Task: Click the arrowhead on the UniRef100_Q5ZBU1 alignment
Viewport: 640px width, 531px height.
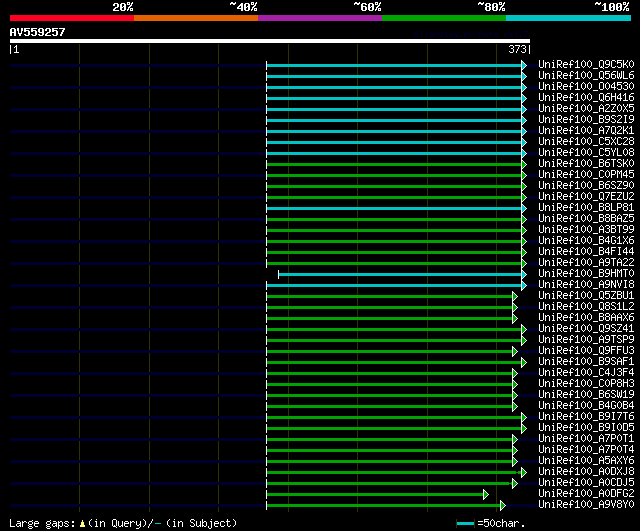Action: [x=515, y=297]
